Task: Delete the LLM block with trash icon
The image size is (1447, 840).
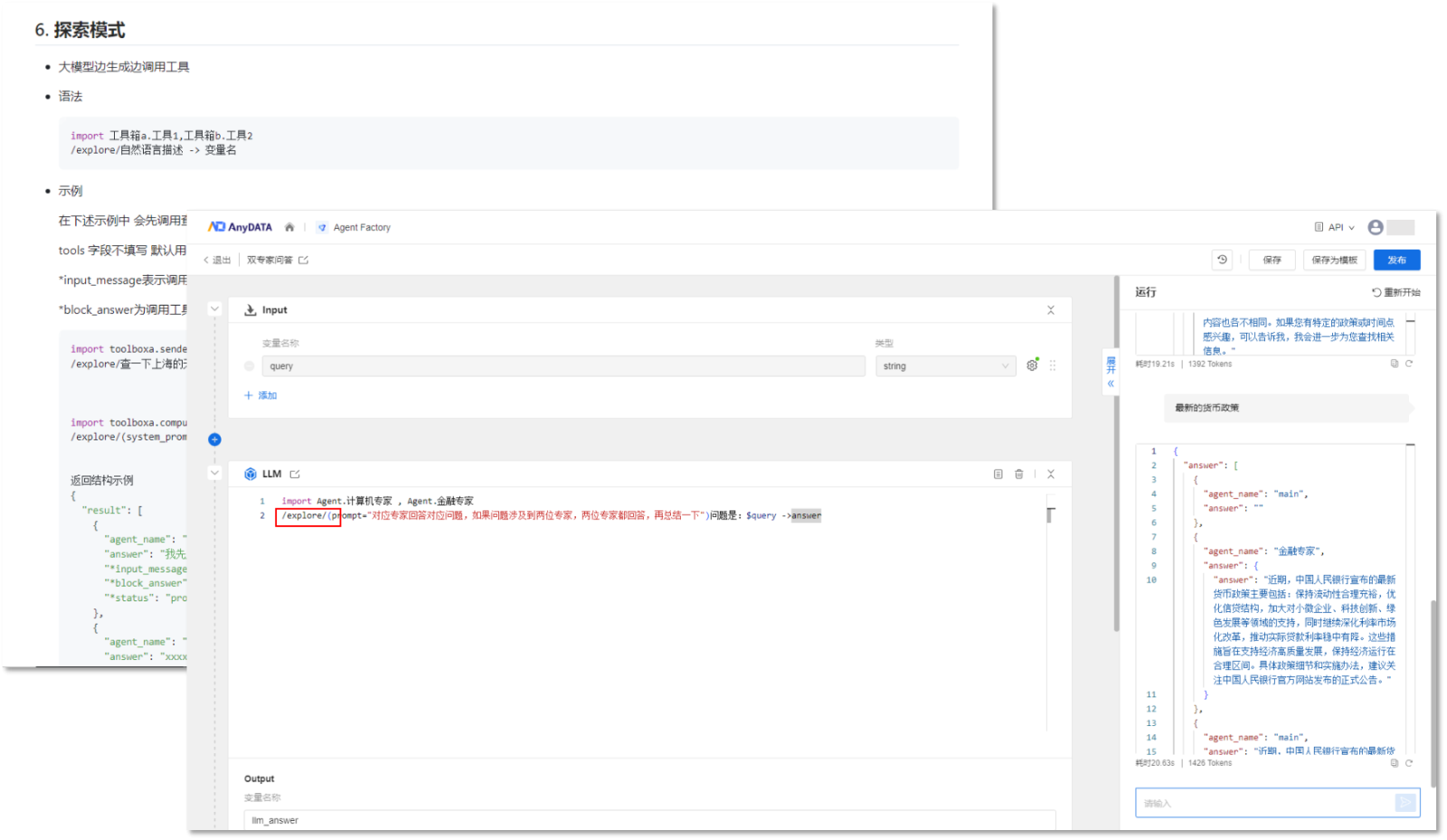Action: tap(1019, 474)
